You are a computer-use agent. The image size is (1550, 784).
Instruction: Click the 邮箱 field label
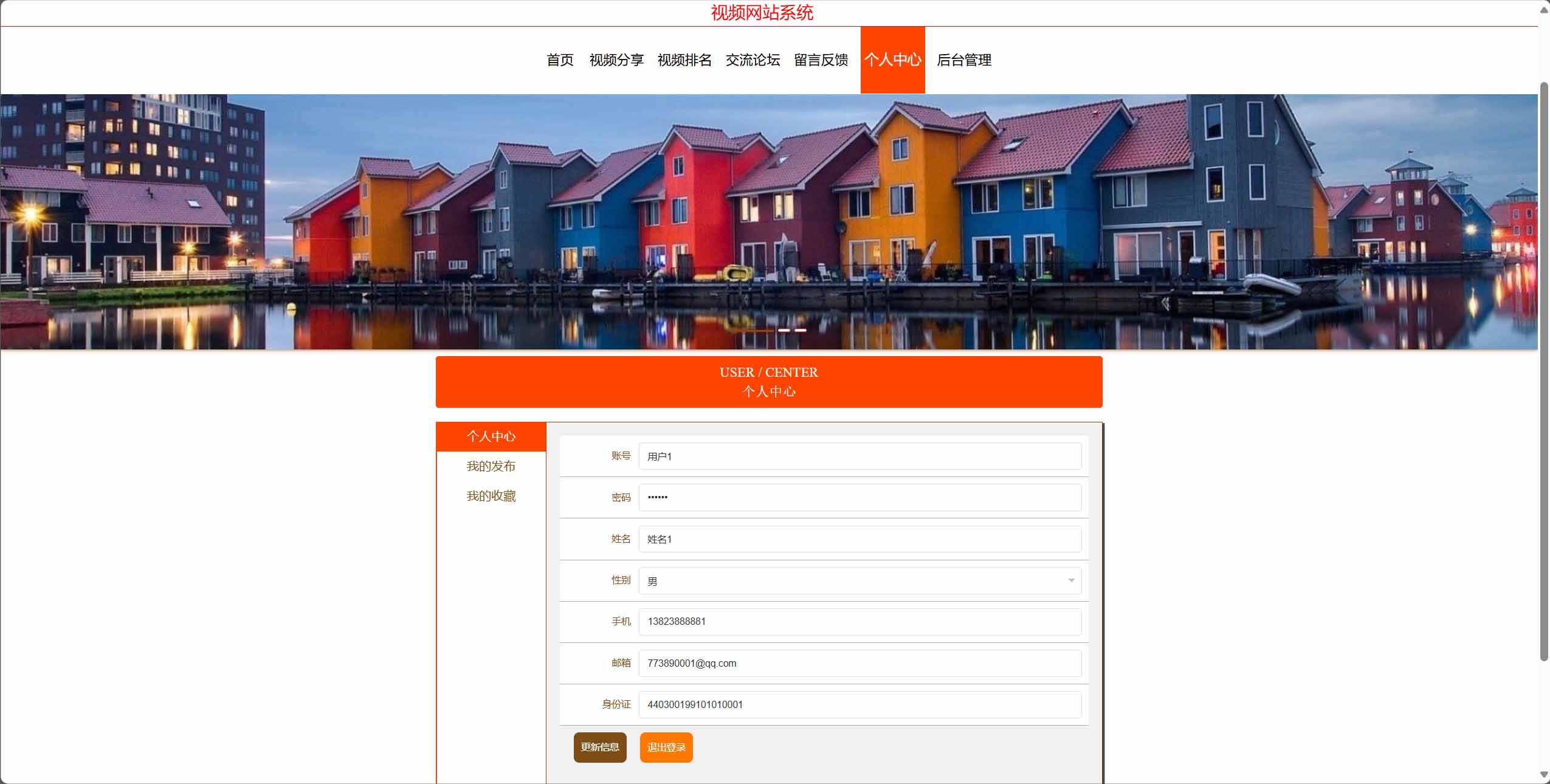tap(621, 663)
